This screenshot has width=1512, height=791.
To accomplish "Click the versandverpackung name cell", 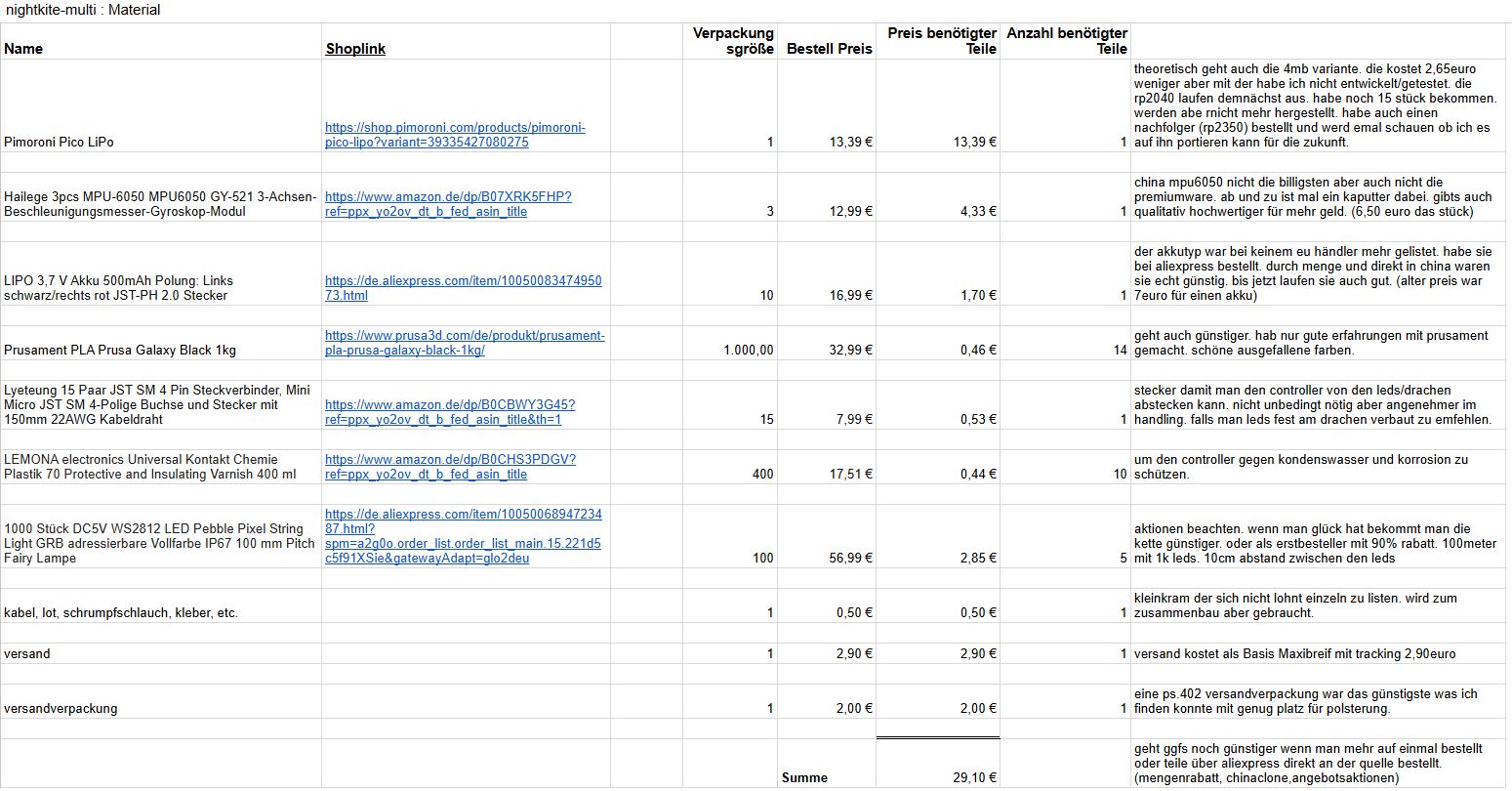I will pos(61,709).
